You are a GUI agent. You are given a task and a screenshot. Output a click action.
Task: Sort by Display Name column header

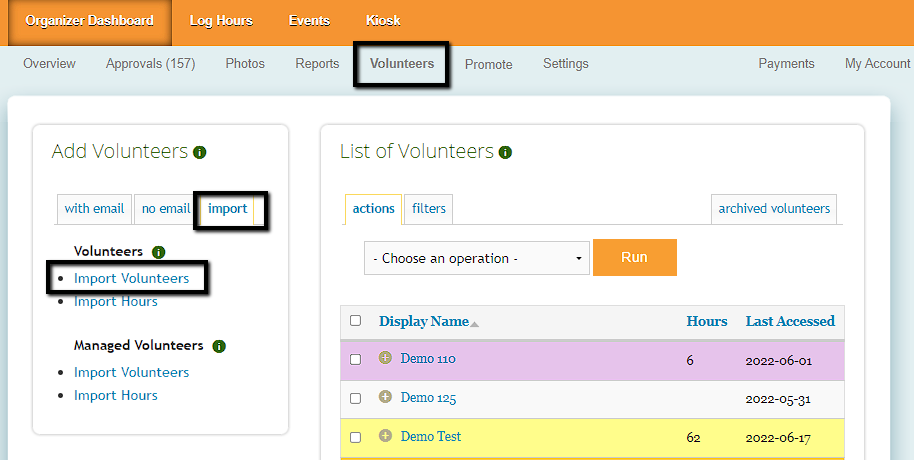[424, 321]
